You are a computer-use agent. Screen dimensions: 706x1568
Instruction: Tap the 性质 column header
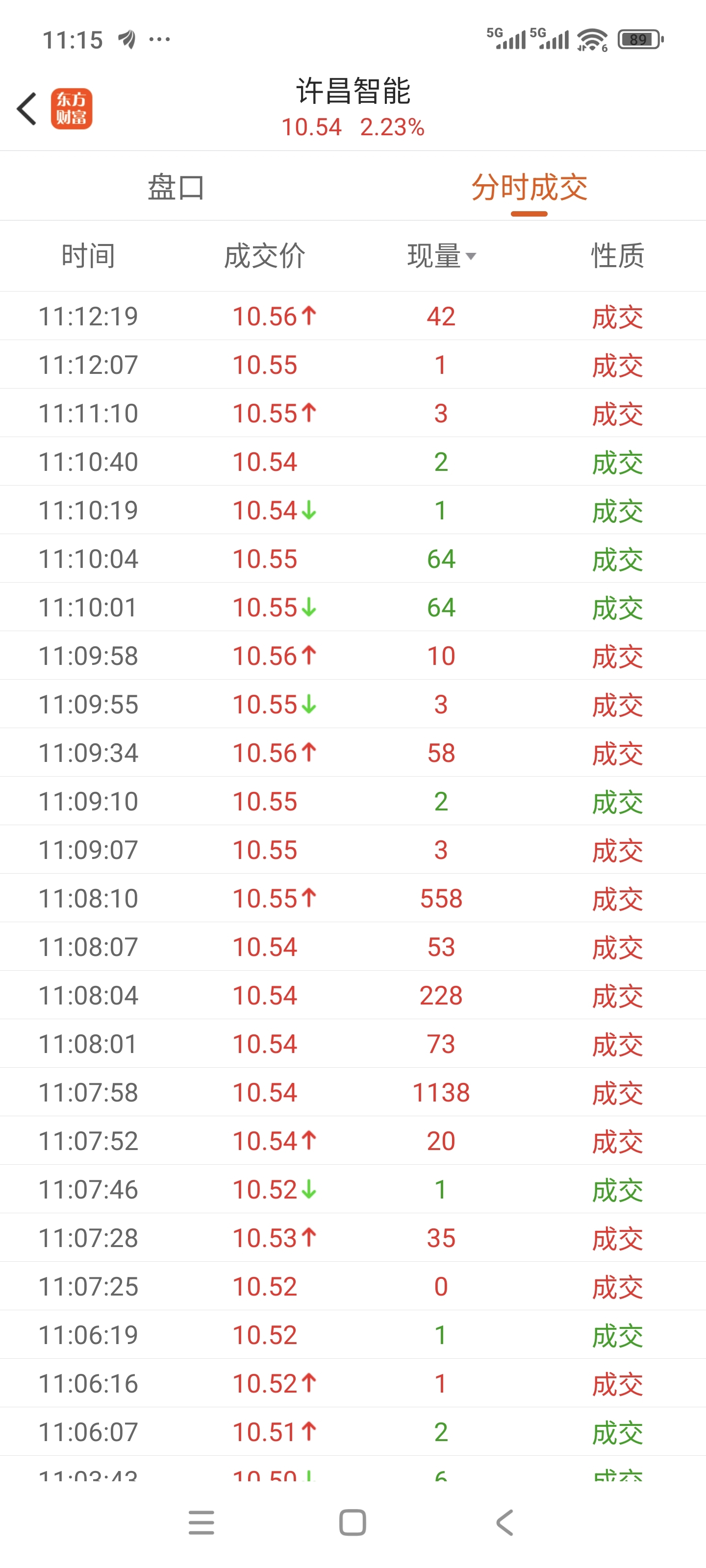tap(618, 256)
